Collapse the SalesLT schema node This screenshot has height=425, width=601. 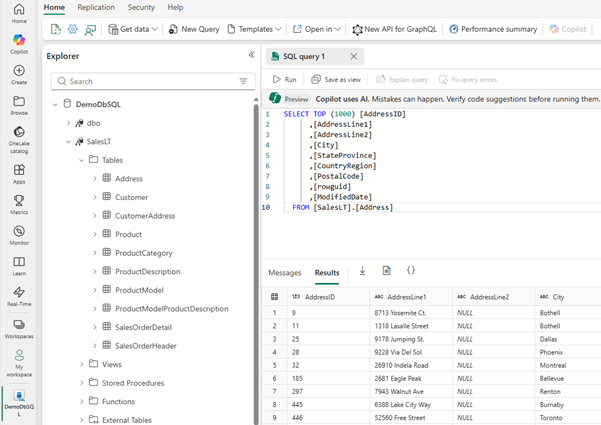68,142
